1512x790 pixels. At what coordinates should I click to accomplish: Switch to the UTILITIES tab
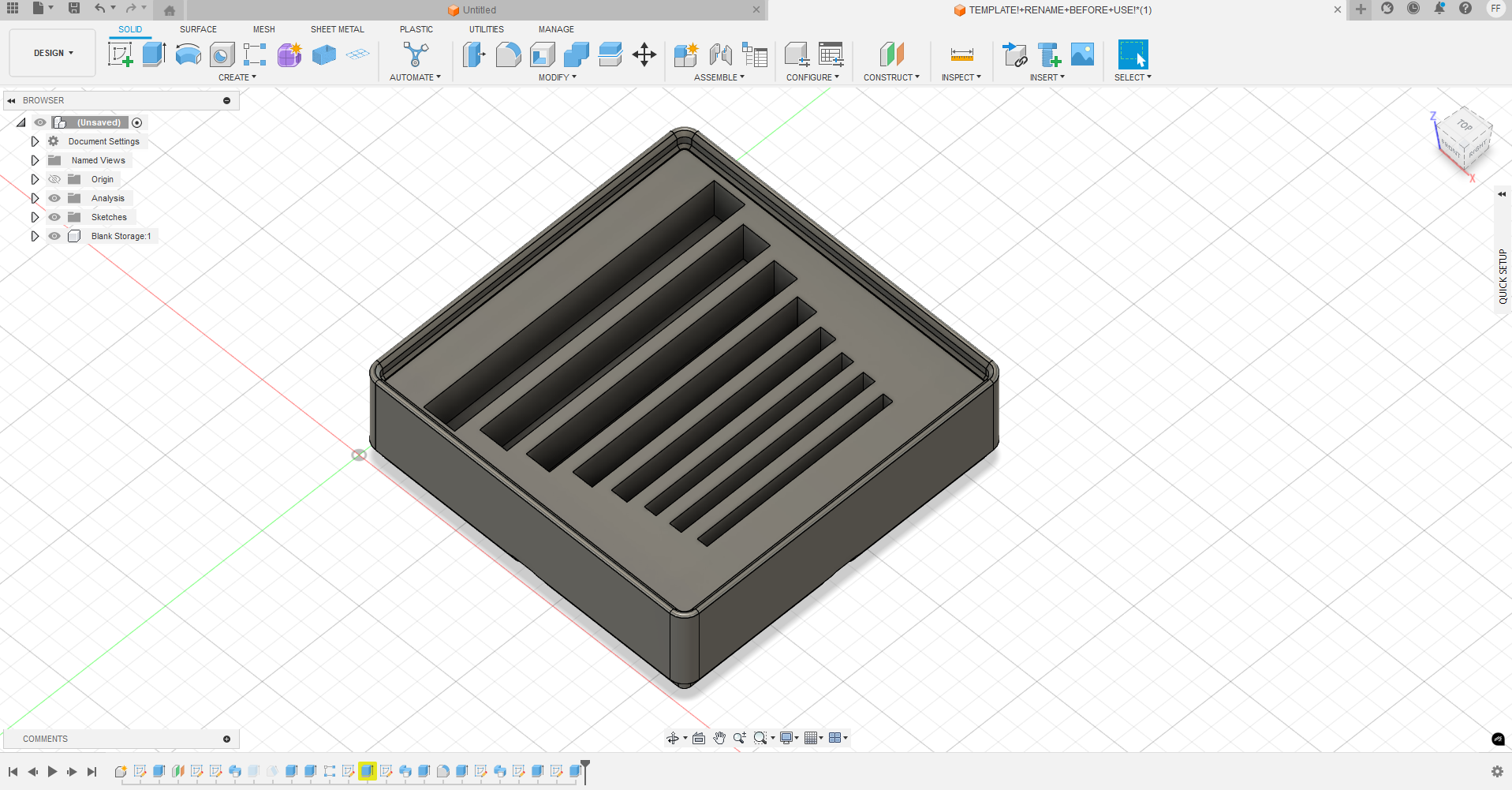[x=487, y=29]
